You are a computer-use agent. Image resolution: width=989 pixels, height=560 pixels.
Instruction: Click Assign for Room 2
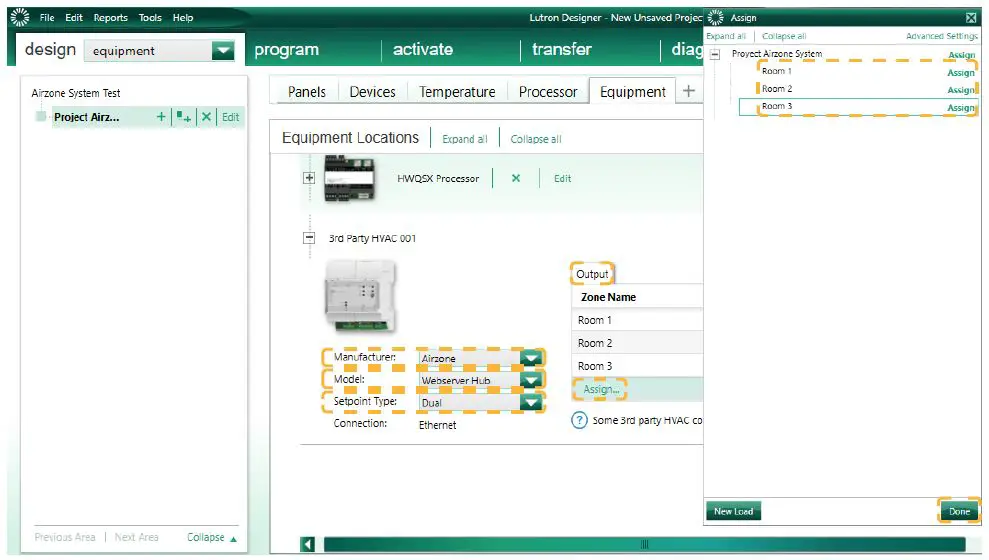tap(961, 90)
